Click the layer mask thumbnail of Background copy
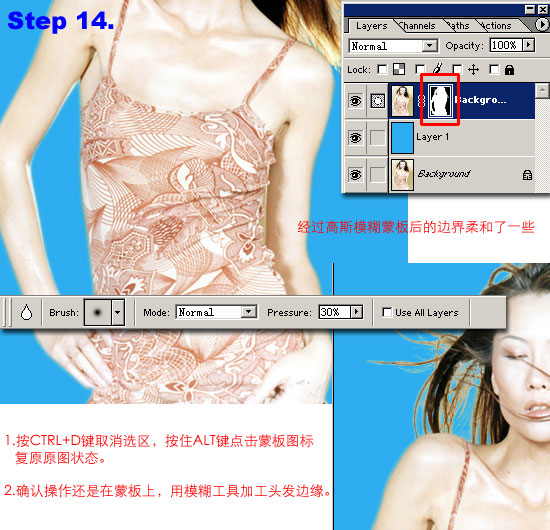The height and width of the screenshot is (530, 550). click(x=440, y=101)
